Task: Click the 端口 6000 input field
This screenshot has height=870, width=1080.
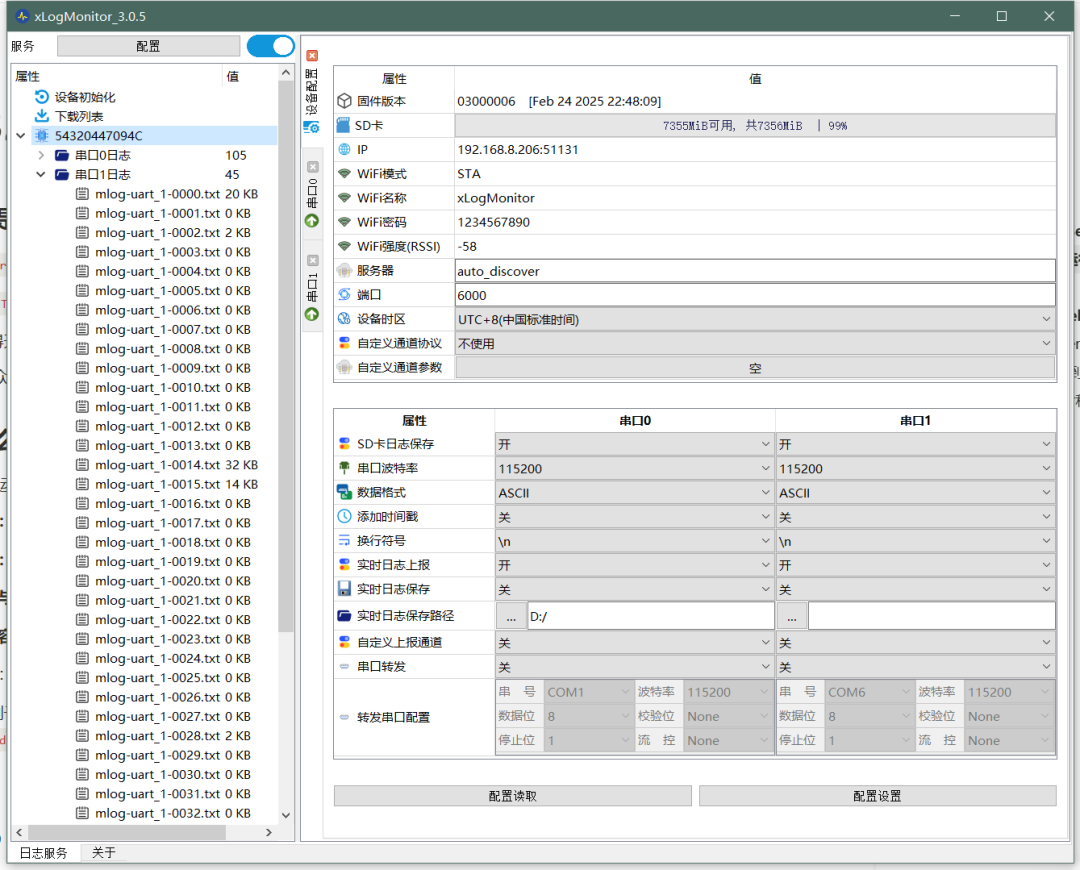Action: (755, 295)
